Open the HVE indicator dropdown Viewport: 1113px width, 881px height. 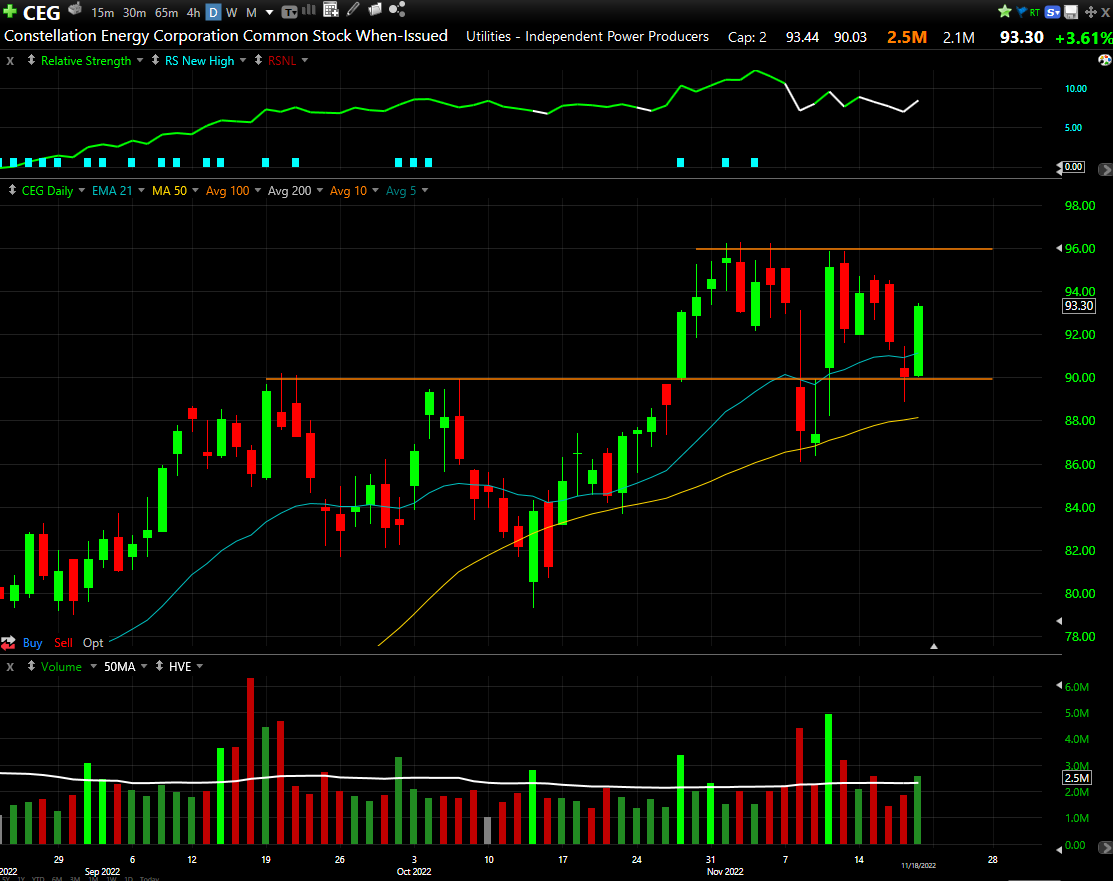click(199, 666)
